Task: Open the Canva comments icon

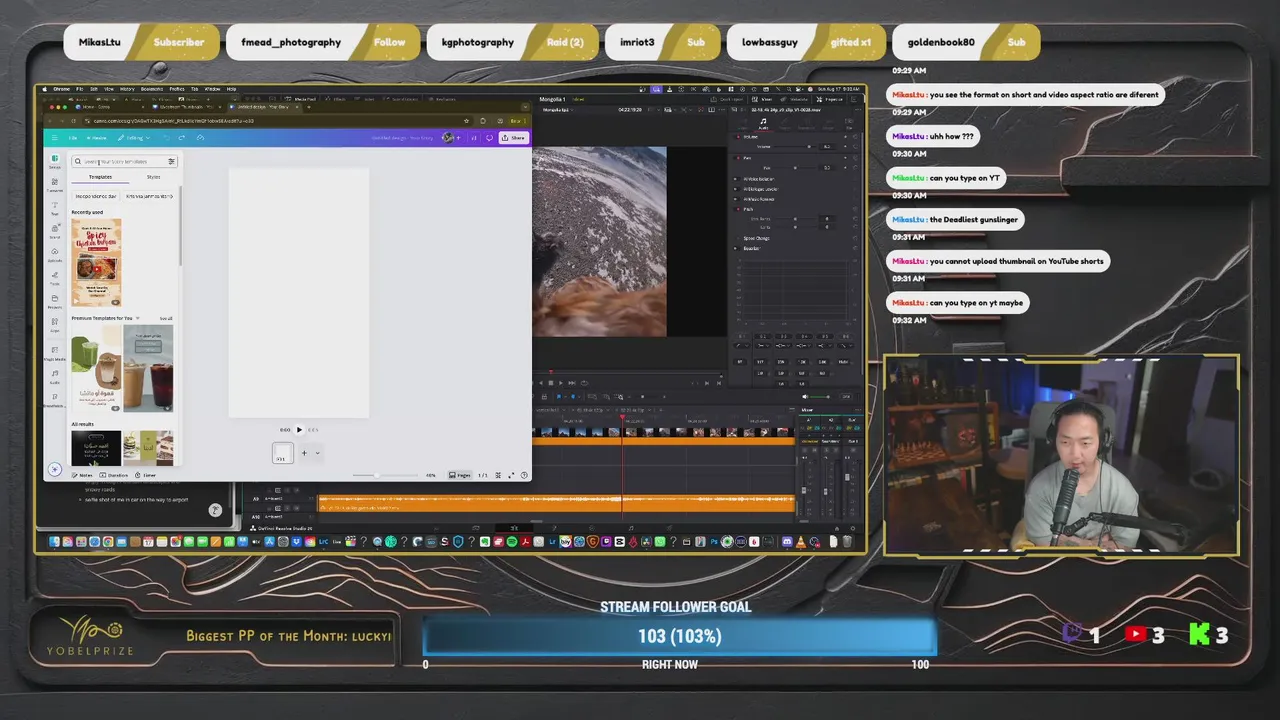Action: 489,138
